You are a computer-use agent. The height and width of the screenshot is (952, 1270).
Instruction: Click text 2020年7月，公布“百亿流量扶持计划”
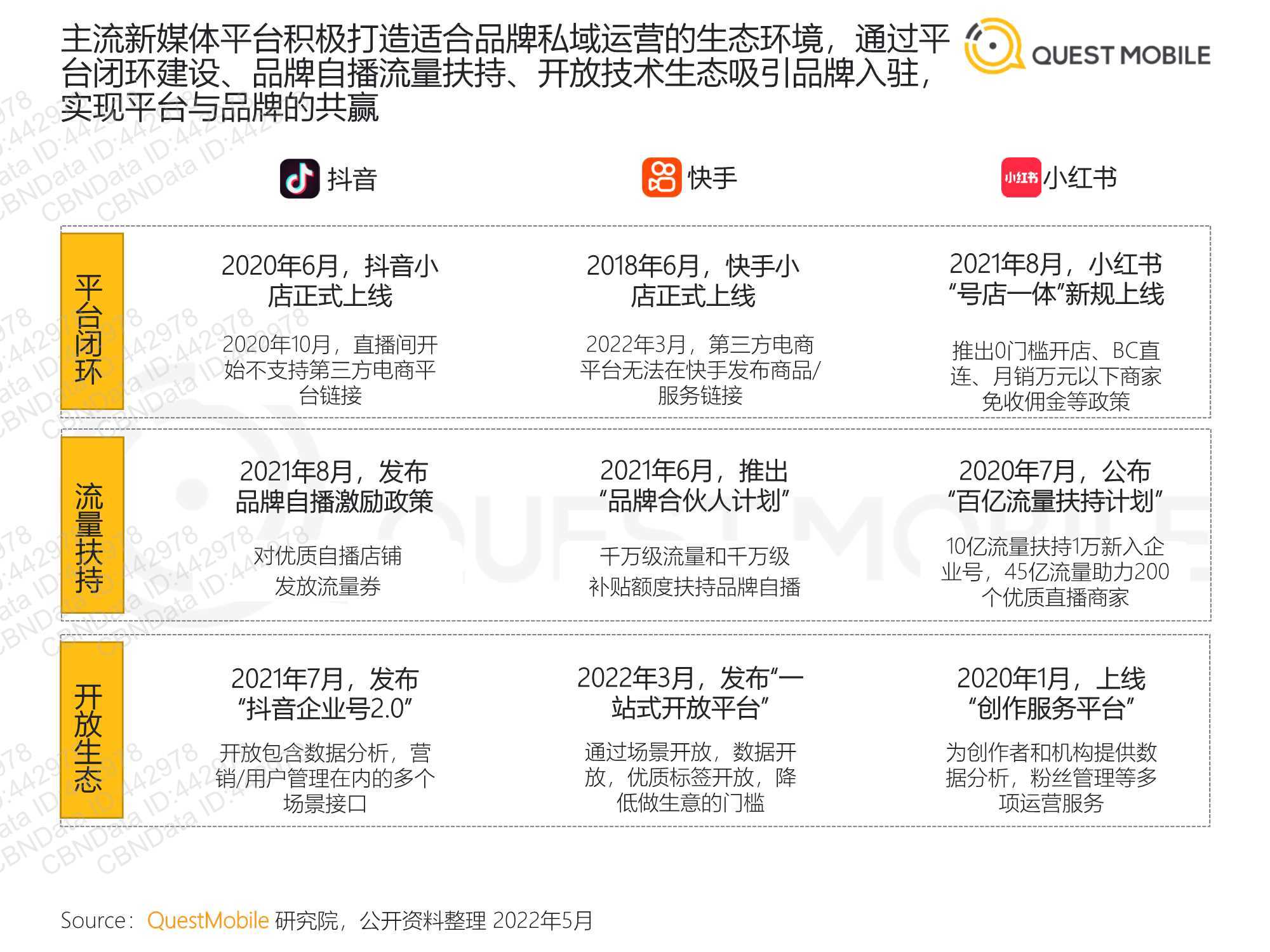(1055, 486)
